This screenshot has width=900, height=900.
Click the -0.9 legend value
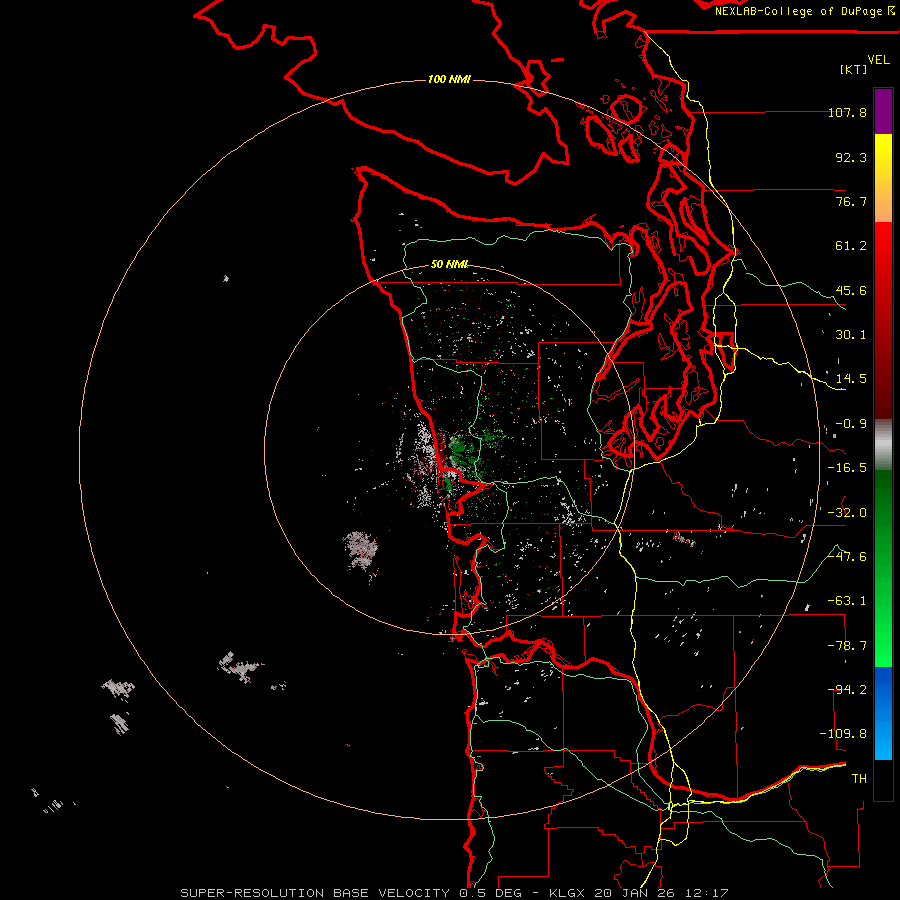[851, 424]
